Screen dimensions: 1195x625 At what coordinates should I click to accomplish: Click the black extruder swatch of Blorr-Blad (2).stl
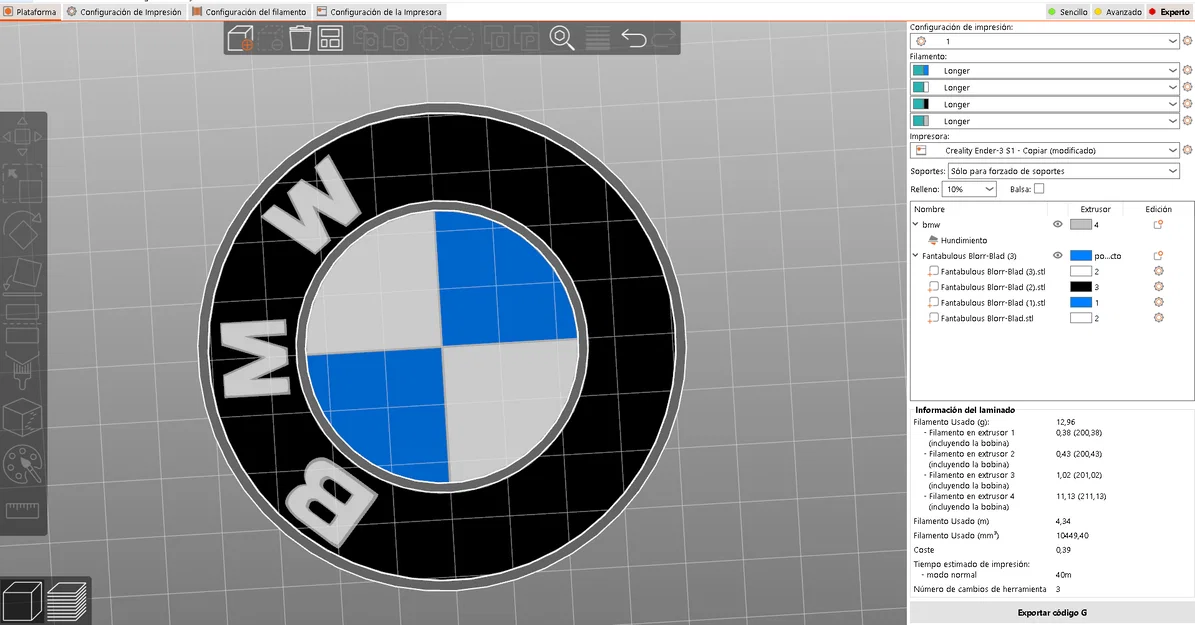point(1081,287)
